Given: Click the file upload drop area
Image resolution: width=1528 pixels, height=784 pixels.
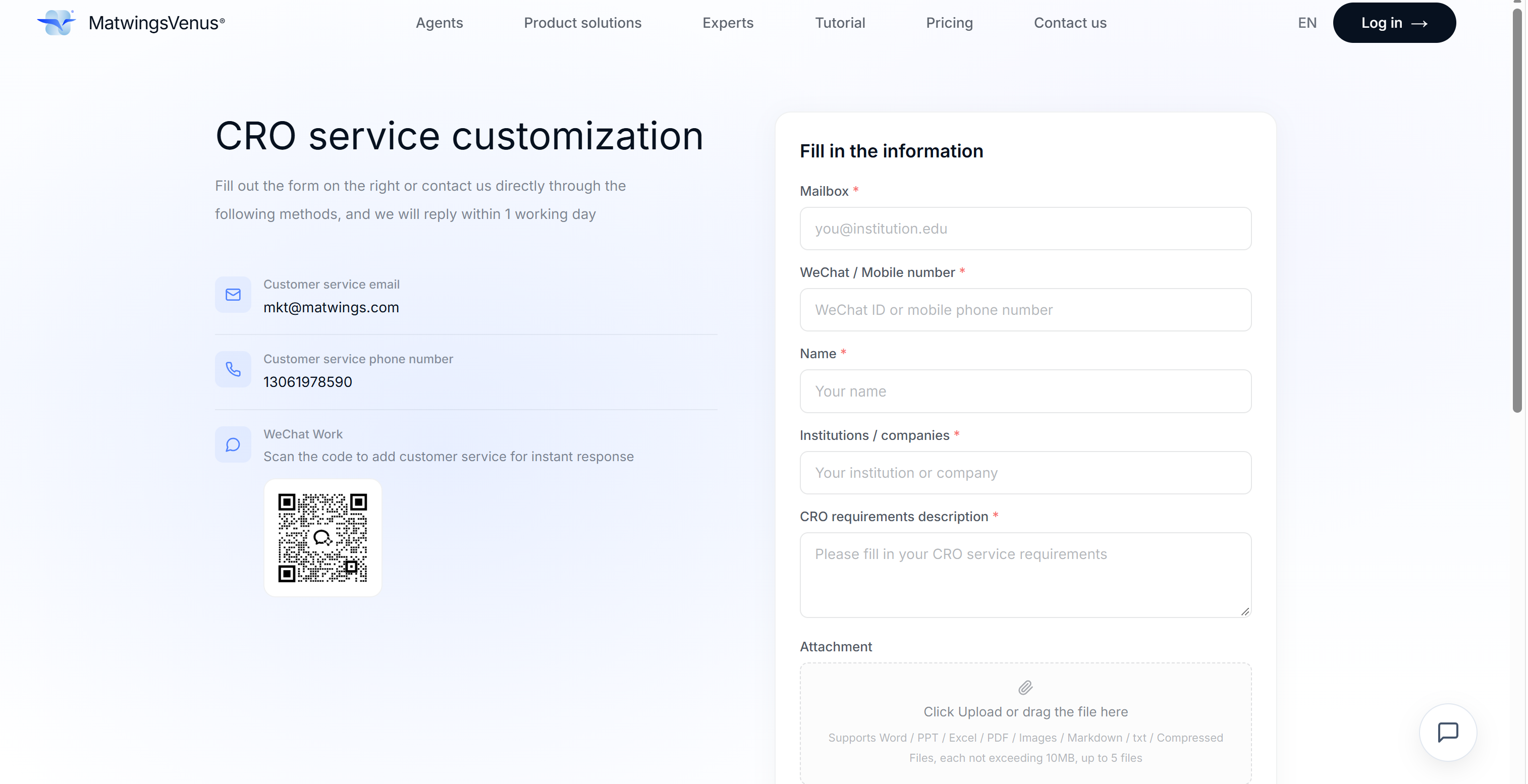Looking at the screenshot, I should [1025, 723].
